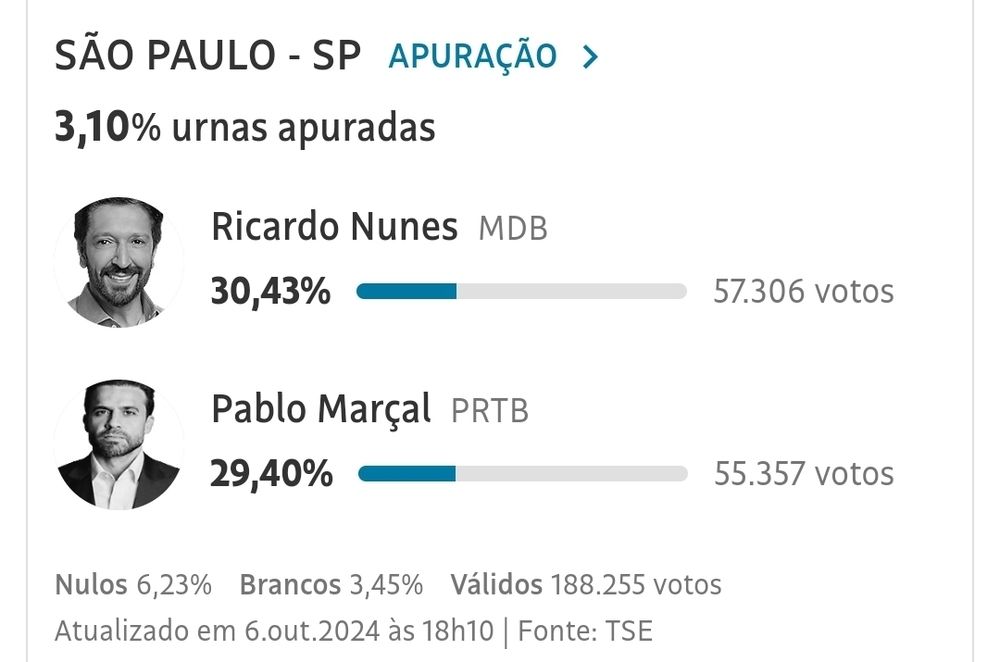Select the Ricardo Nunes candidate name
This screenshot has width=1000, height=662.
click(x=334, y=226)
